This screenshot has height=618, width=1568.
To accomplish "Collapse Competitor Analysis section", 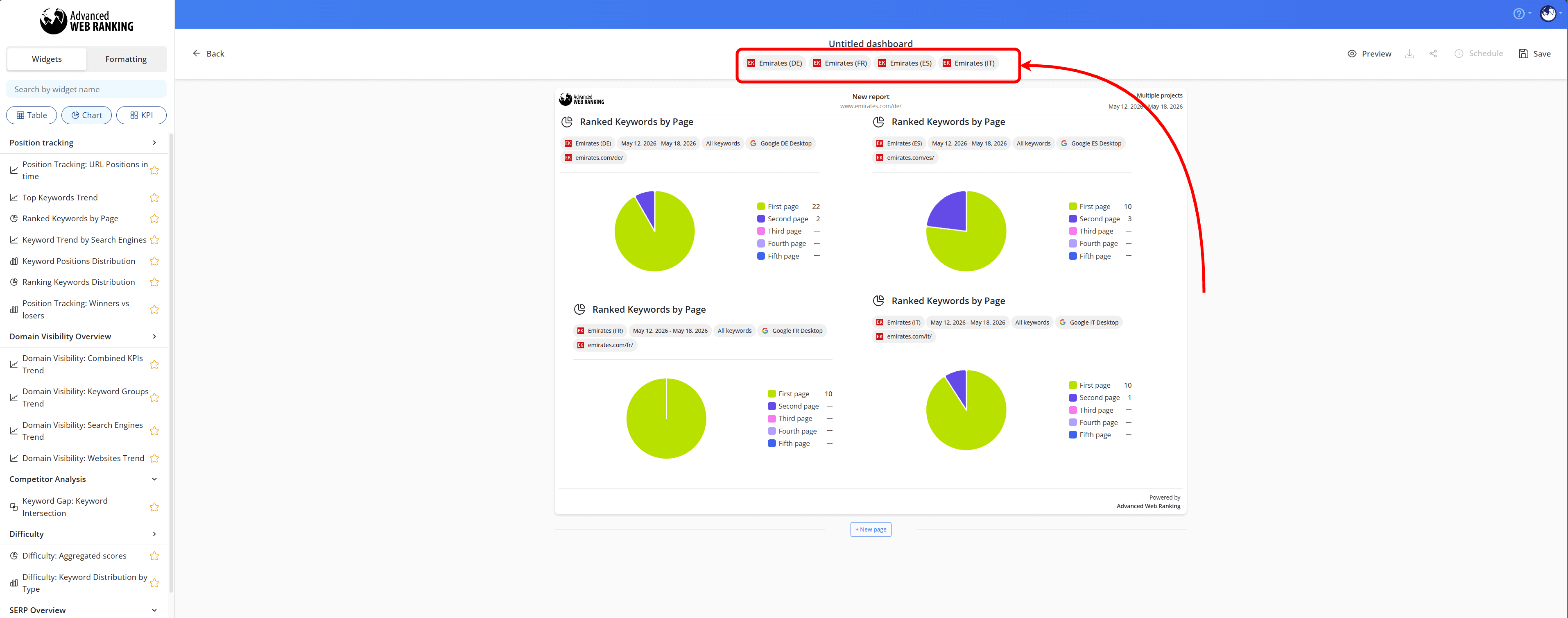I will [154, 479].
